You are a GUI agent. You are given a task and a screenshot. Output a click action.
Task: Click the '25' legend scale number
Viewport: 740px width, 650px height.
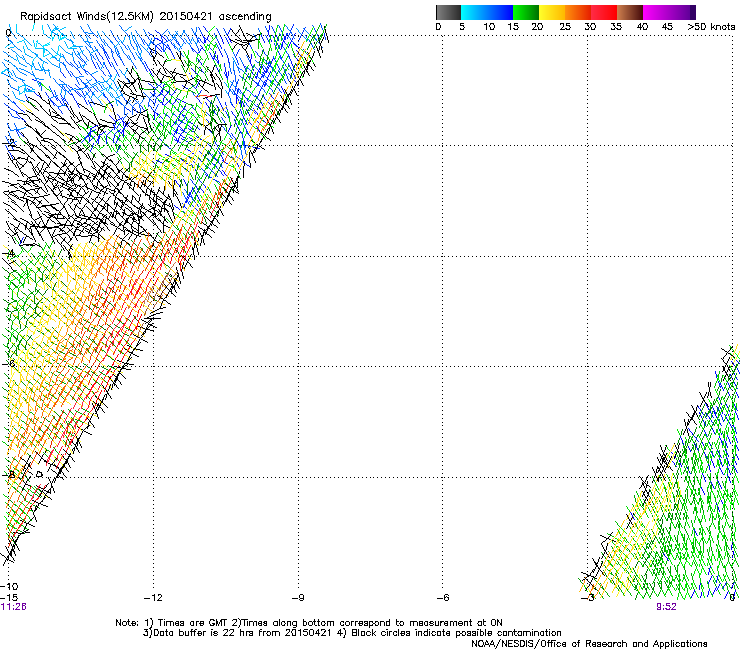[x=565, y=27]
